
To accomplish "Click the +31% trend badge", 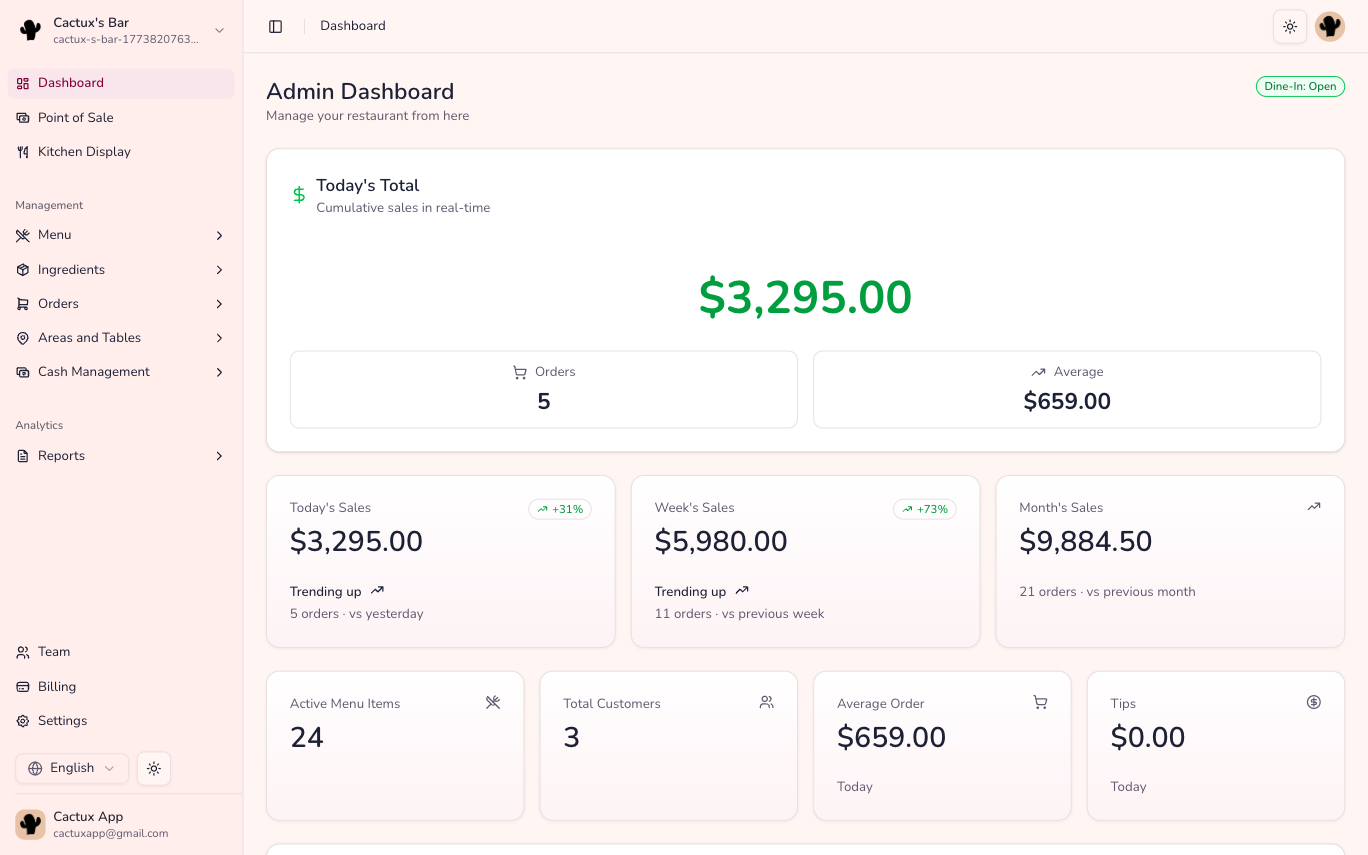I will tap(560, 509).
